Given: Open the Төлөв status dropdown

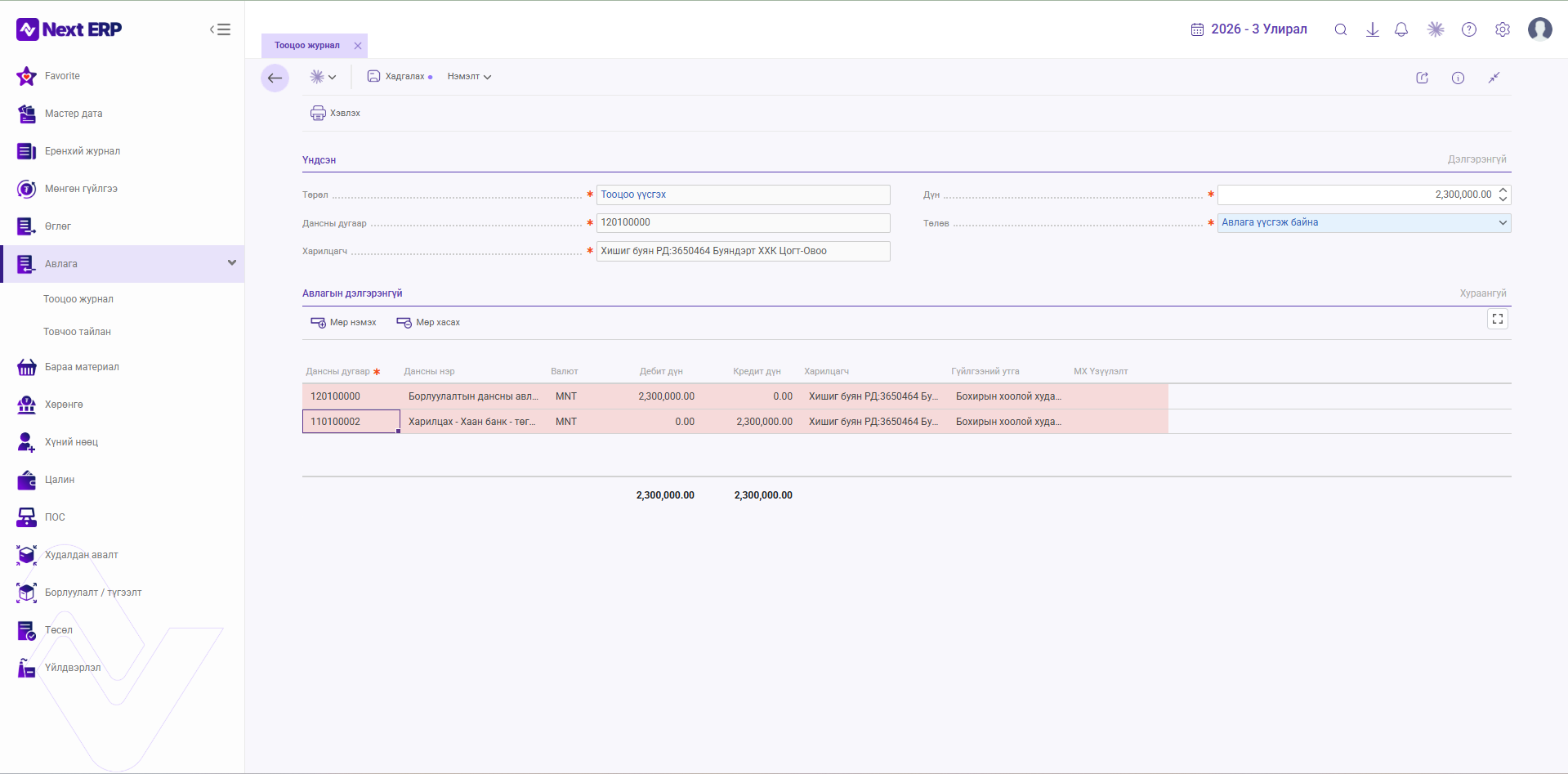Looking at the screenshot, I should pyautogui.click(x=1364, y=222).
